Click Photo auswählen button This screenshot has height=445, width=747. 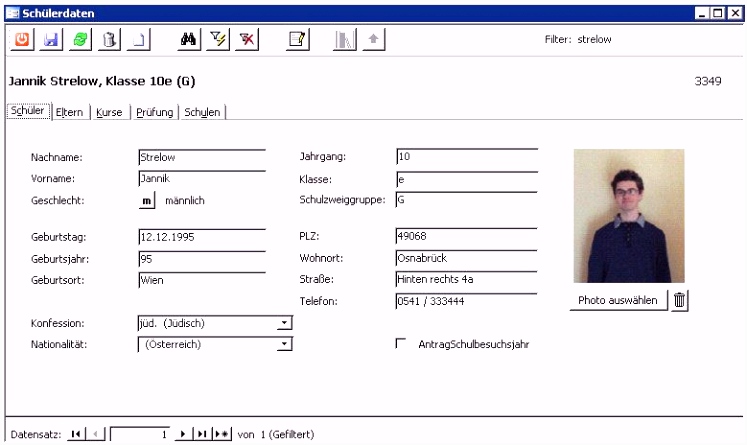pos(618,300)
